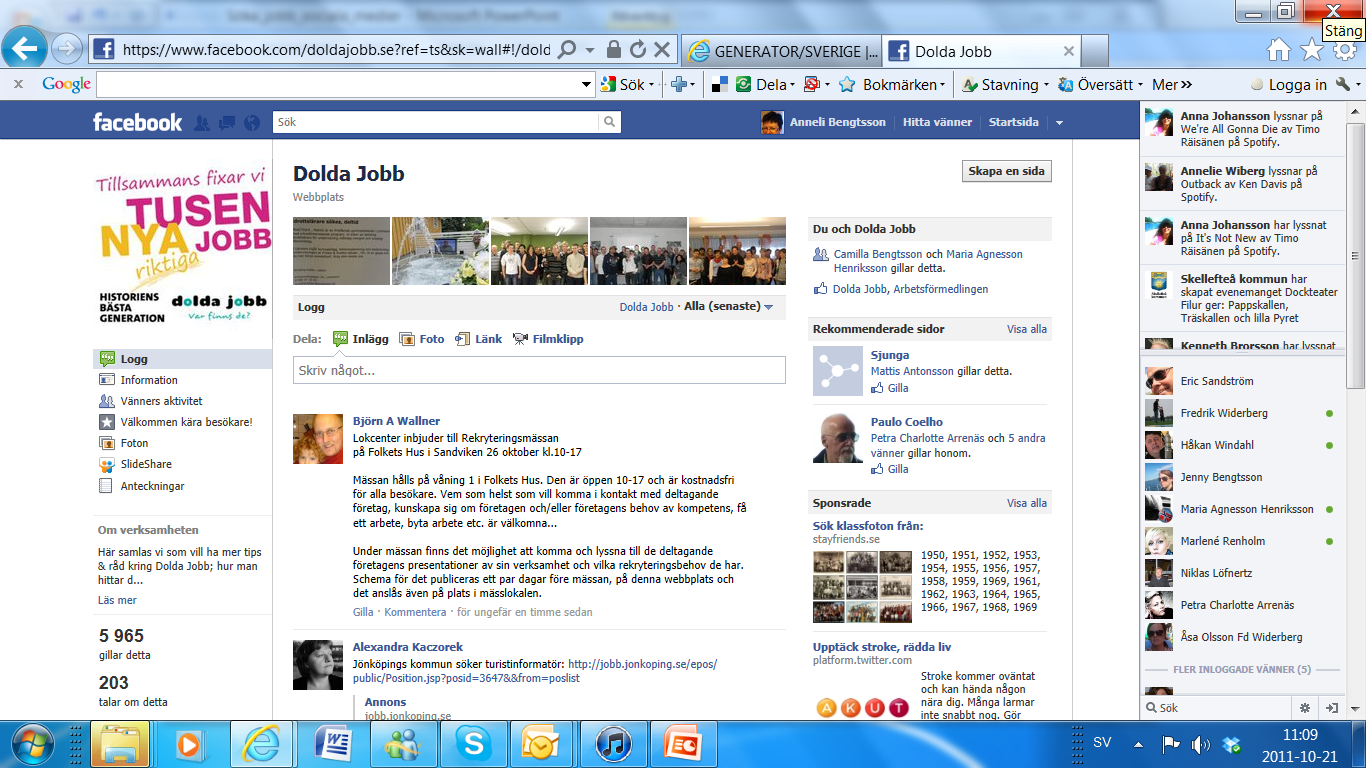1366x768 pixels.
Task: Go back with the browser back arrow
Action: [x=24, y=47]
